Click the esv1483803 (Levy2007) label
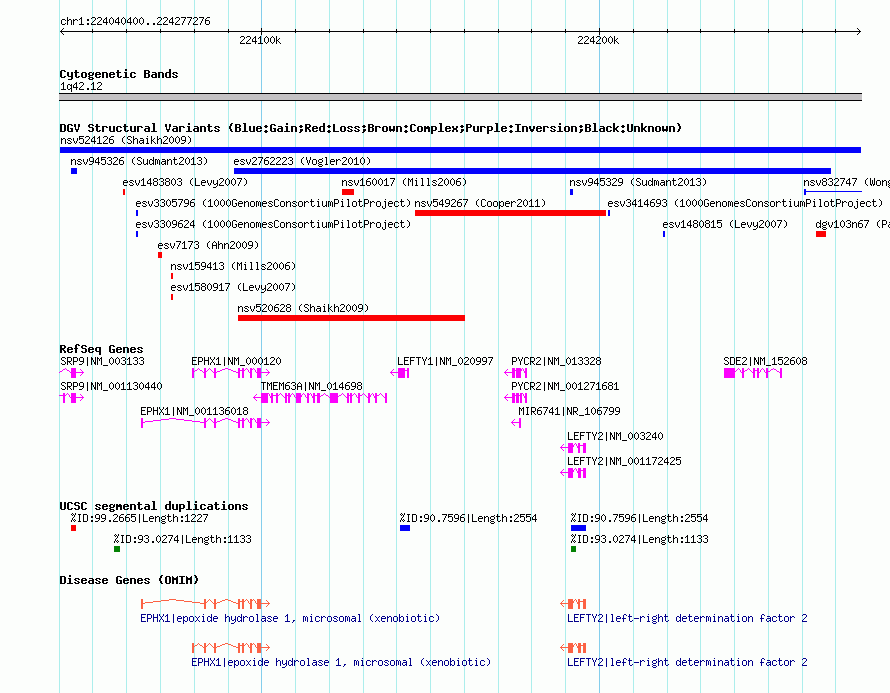The height and width of the screenshot is (693, 890). (x=185, y=182)
